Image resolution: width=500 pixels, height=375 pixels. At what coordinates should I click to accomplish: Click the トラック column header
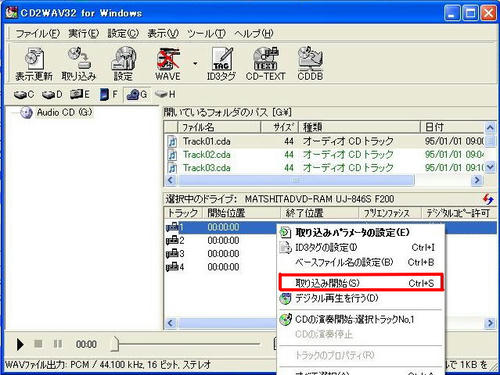coord(183,213)
